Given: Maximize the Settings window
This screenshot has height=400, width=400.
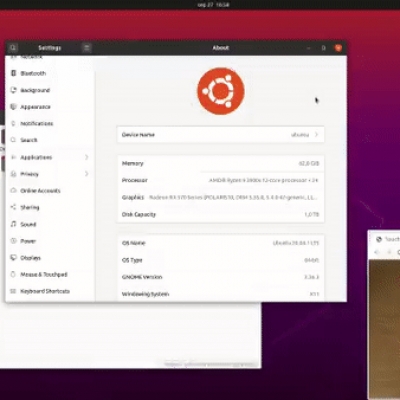Looking at the screenshot, I should [x=323, y=48].
